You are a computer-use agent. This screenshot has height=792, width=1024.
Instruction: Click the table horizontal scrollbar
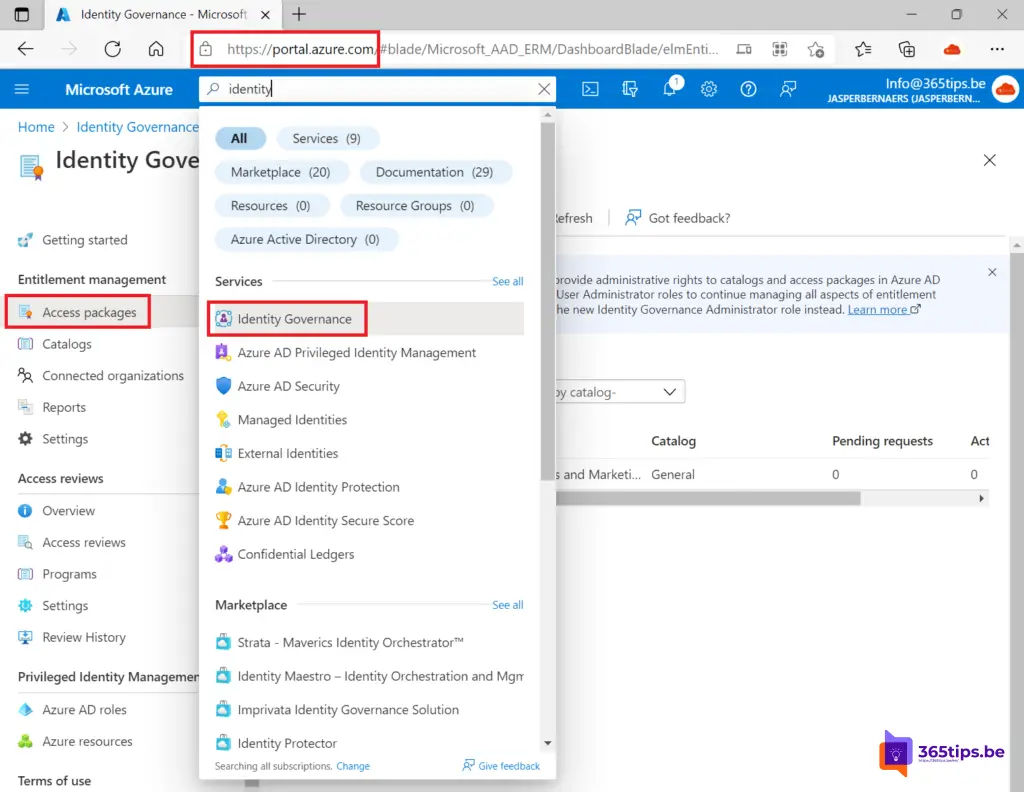pyautogui.click(x=708, y=498)
